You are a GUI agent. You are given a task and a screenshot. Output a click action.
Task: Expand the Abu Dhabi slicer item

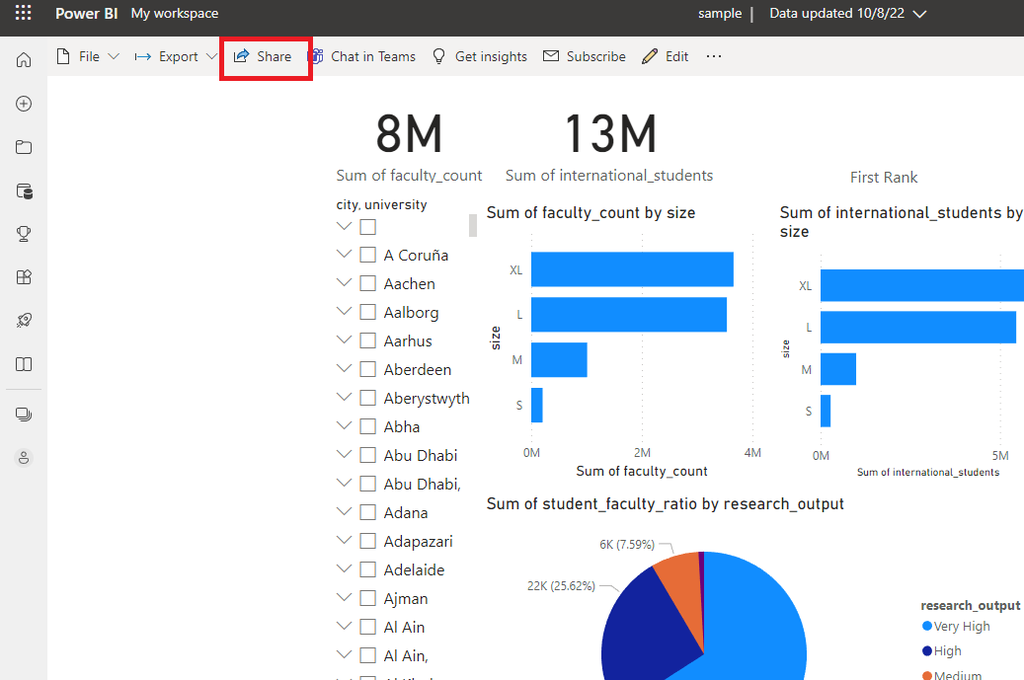[x=344, y=455]
